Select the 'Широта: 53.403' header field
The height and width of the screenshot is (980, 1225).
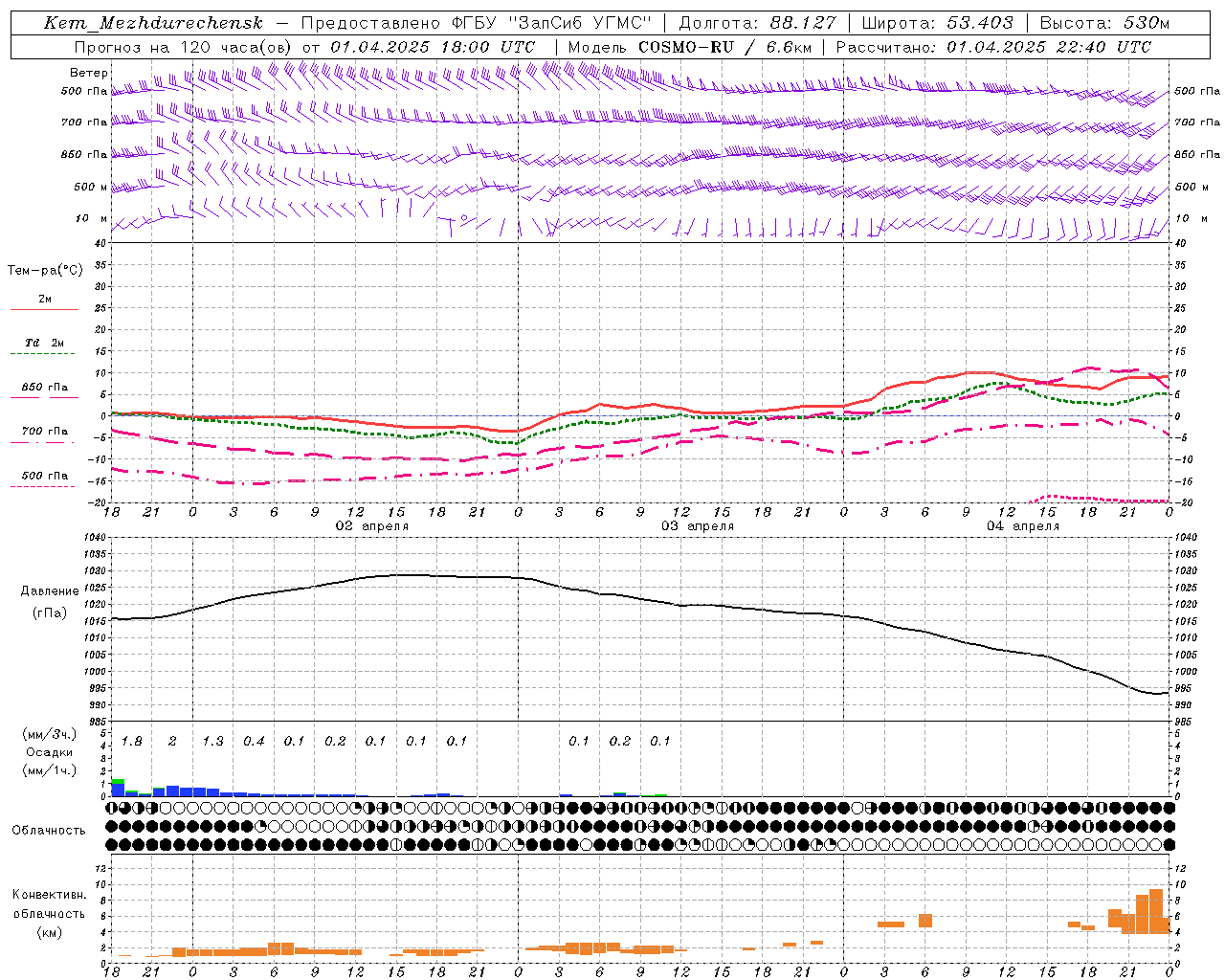[937, 23]
